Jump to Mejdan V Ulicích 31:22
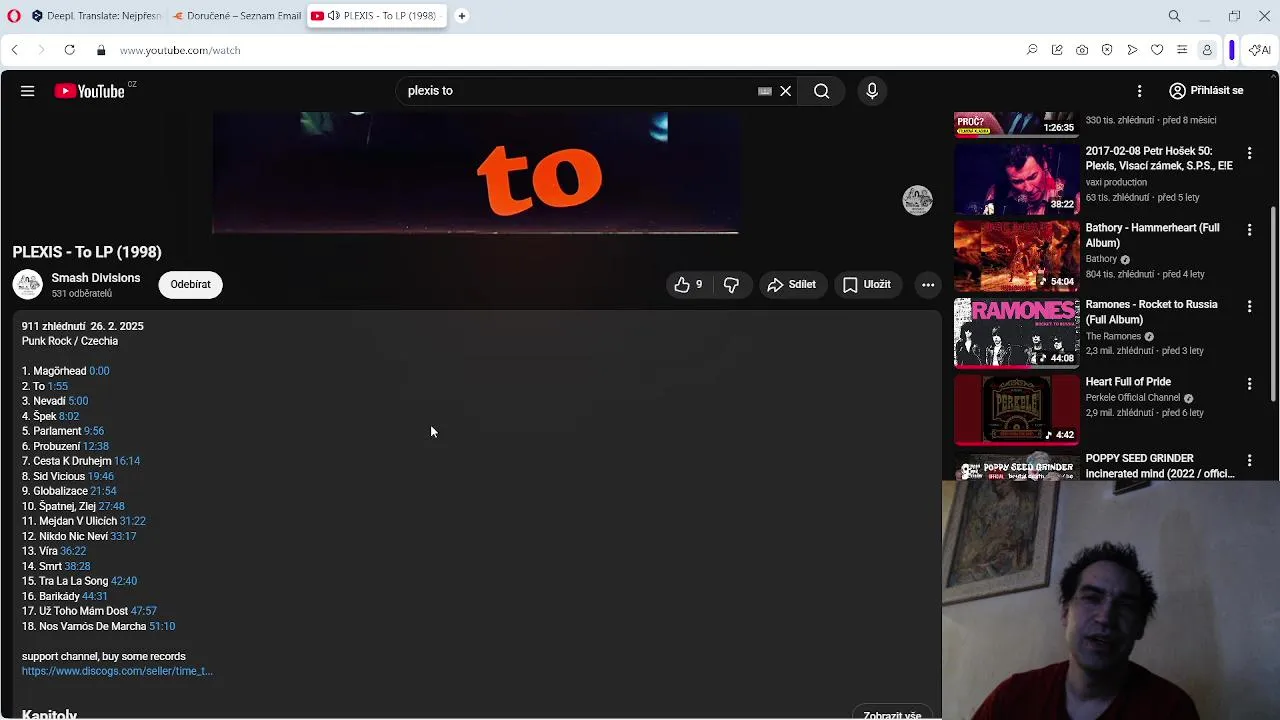Screen dimensions: 1280x720 (x=133, y=521)
